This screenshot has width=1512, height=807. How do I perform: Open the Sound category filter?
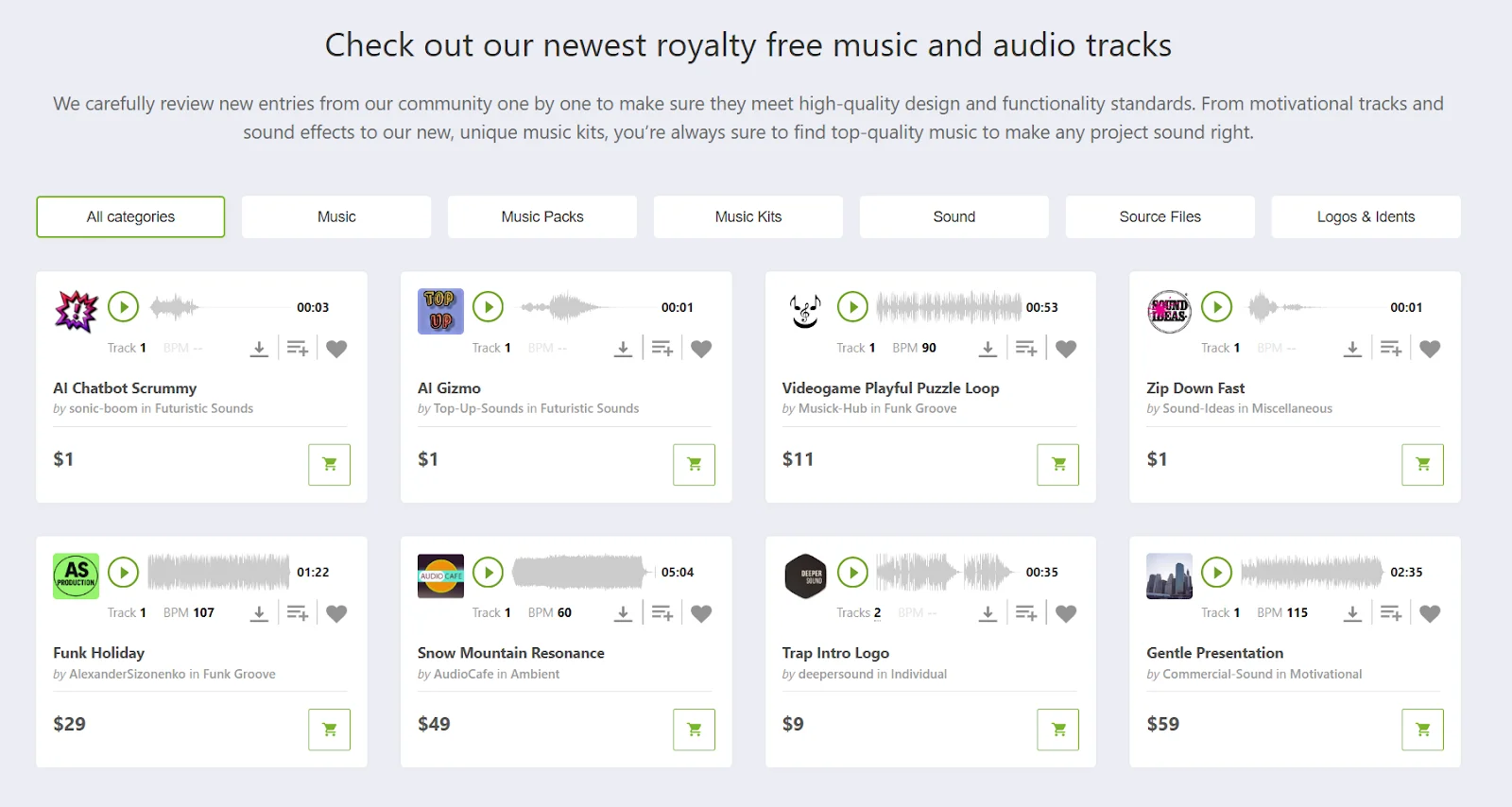pos(954,216)
